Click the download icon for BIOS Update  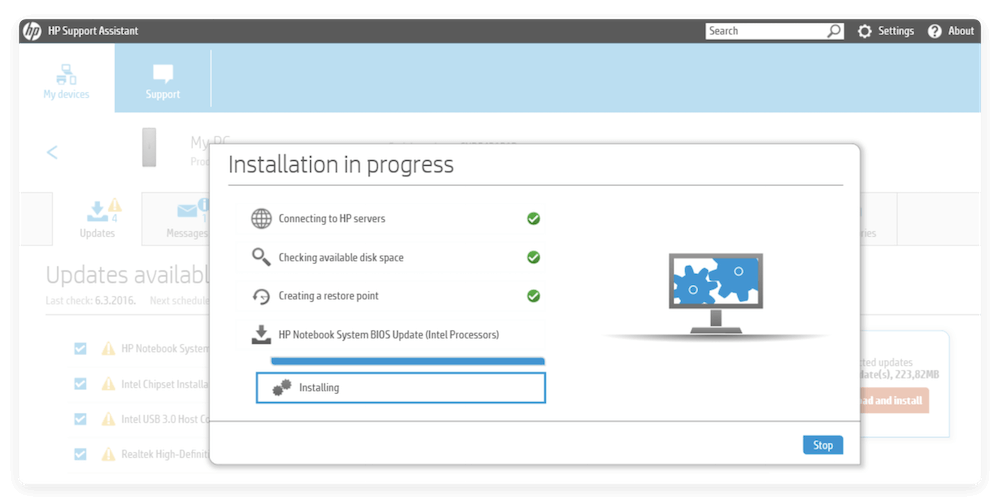point(261,334)
